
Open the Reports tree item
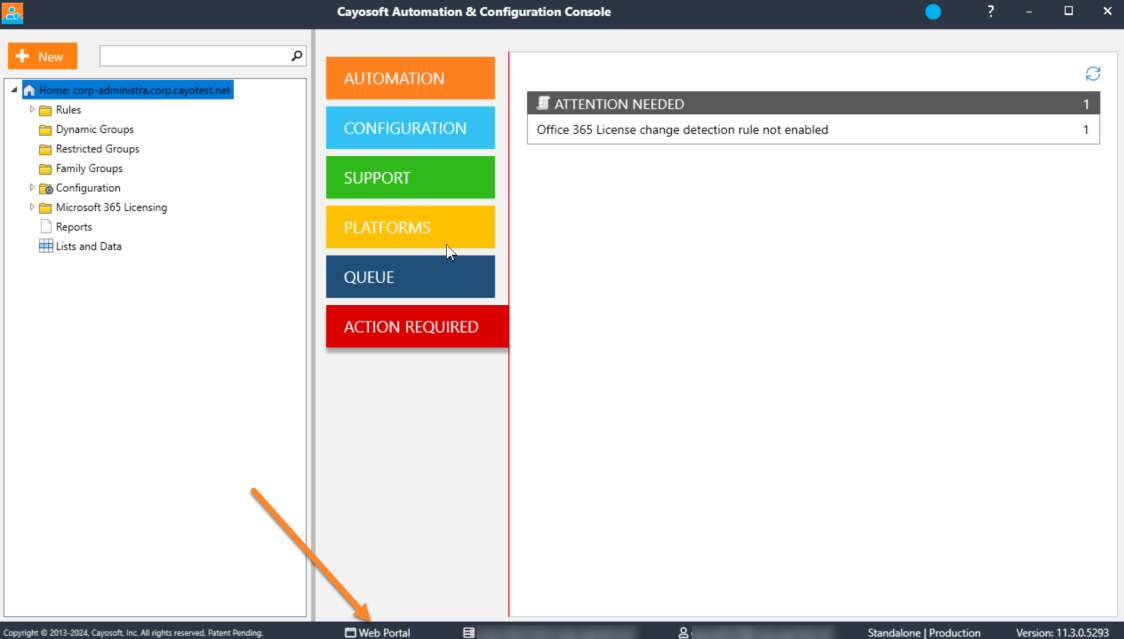[x=74, y=227]
